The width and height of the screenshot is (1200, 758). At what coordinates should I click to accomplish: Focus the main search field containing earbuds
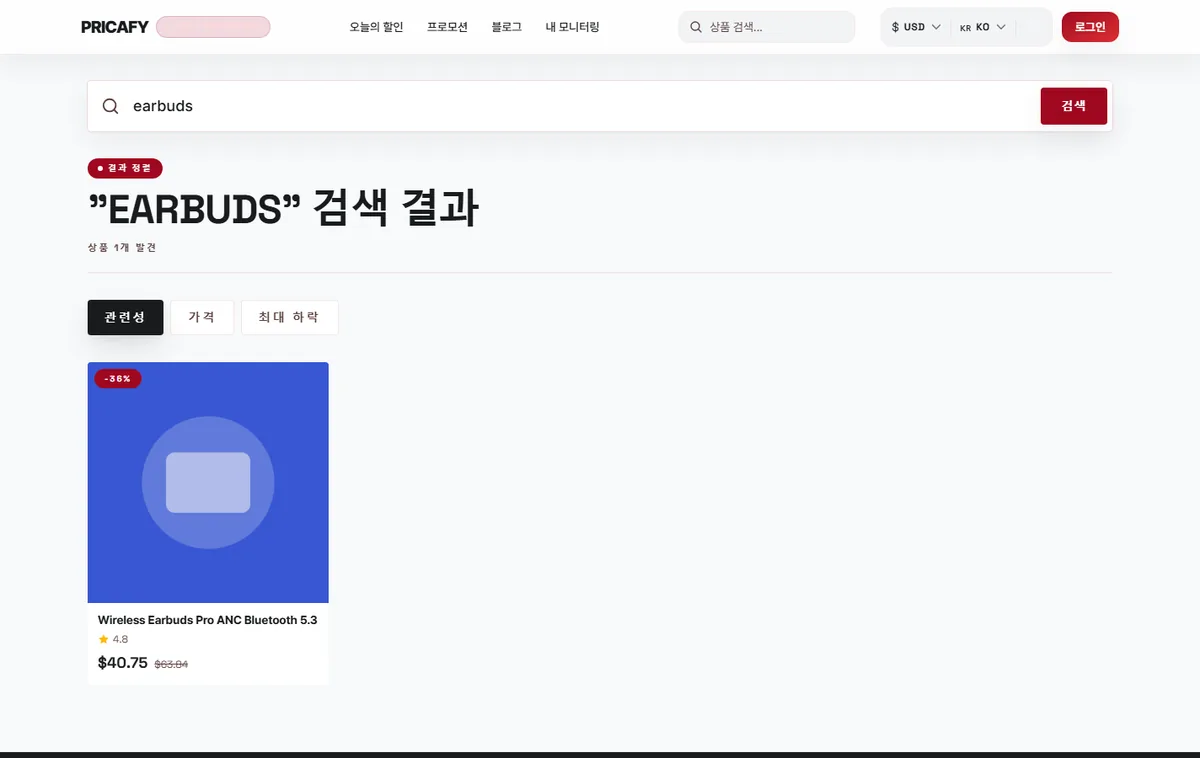click(x=582, y=106)
